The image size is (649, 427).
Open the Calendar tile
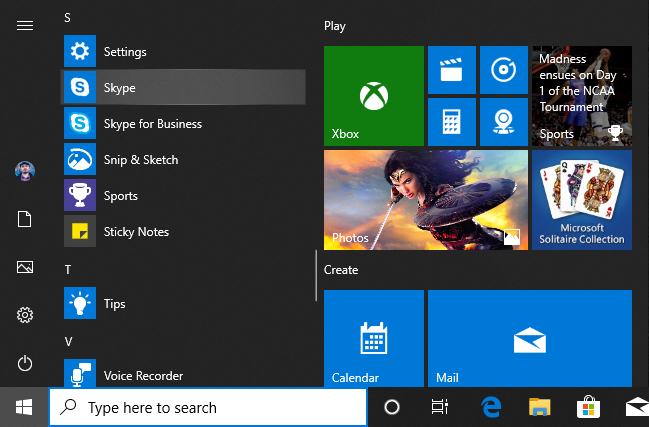(374, 338)
